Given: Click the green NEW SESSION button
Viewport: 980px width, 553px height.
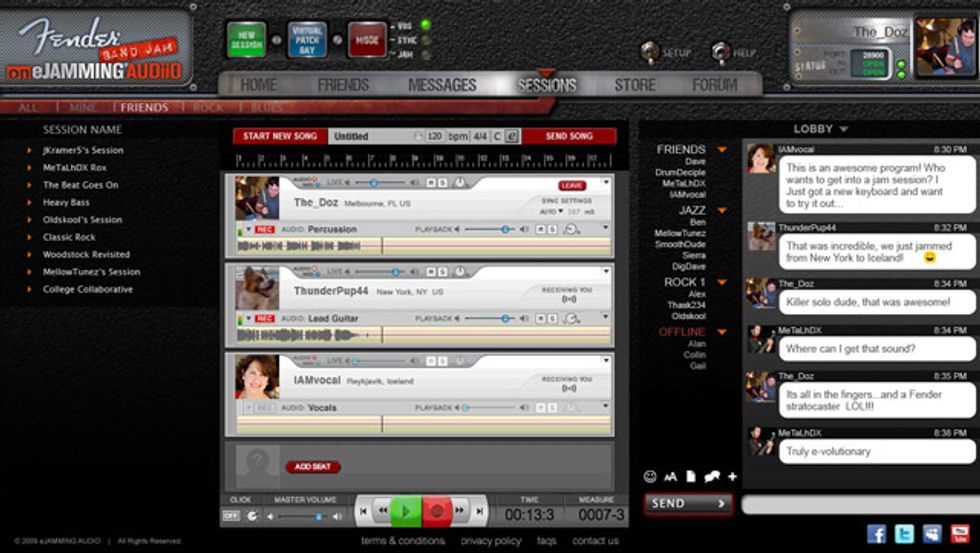Looking at the screenshot, I should point(247,40).
